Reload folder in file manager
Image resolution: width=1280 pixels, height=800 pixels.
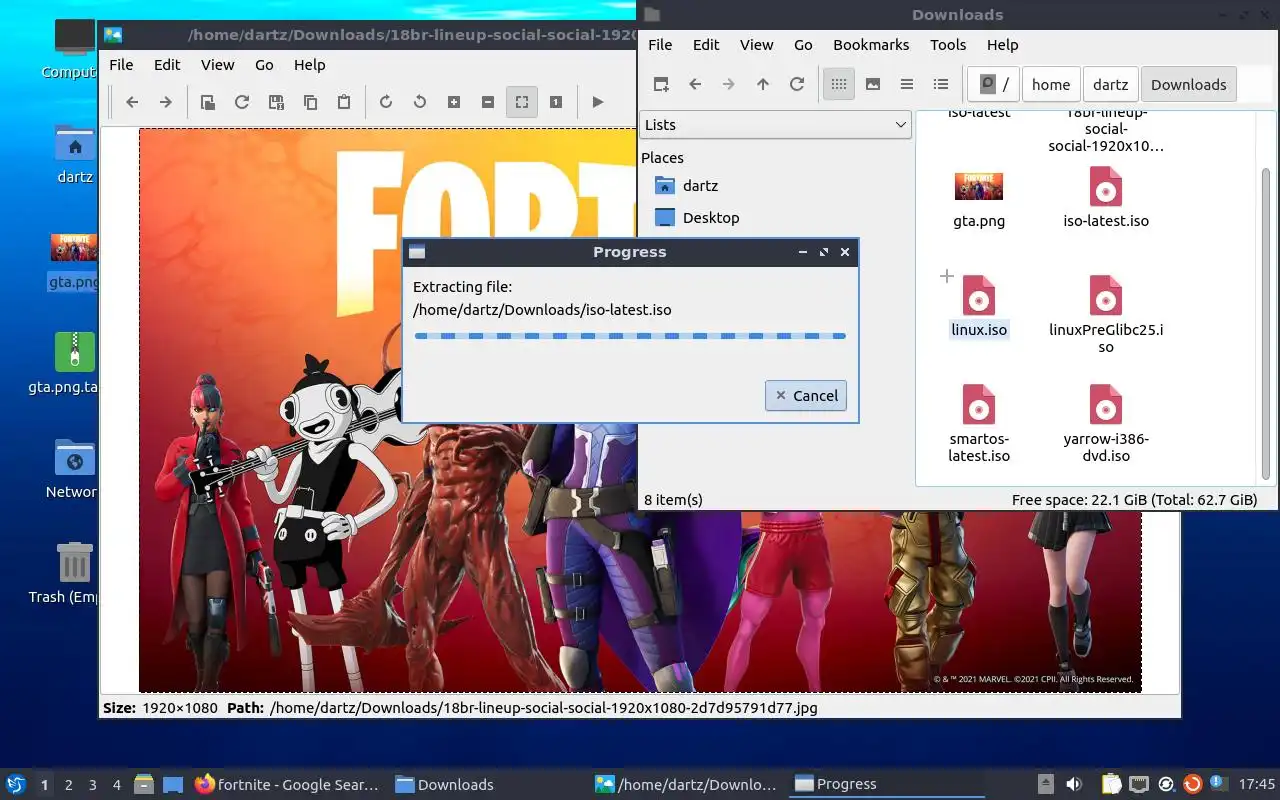(797, 84)
